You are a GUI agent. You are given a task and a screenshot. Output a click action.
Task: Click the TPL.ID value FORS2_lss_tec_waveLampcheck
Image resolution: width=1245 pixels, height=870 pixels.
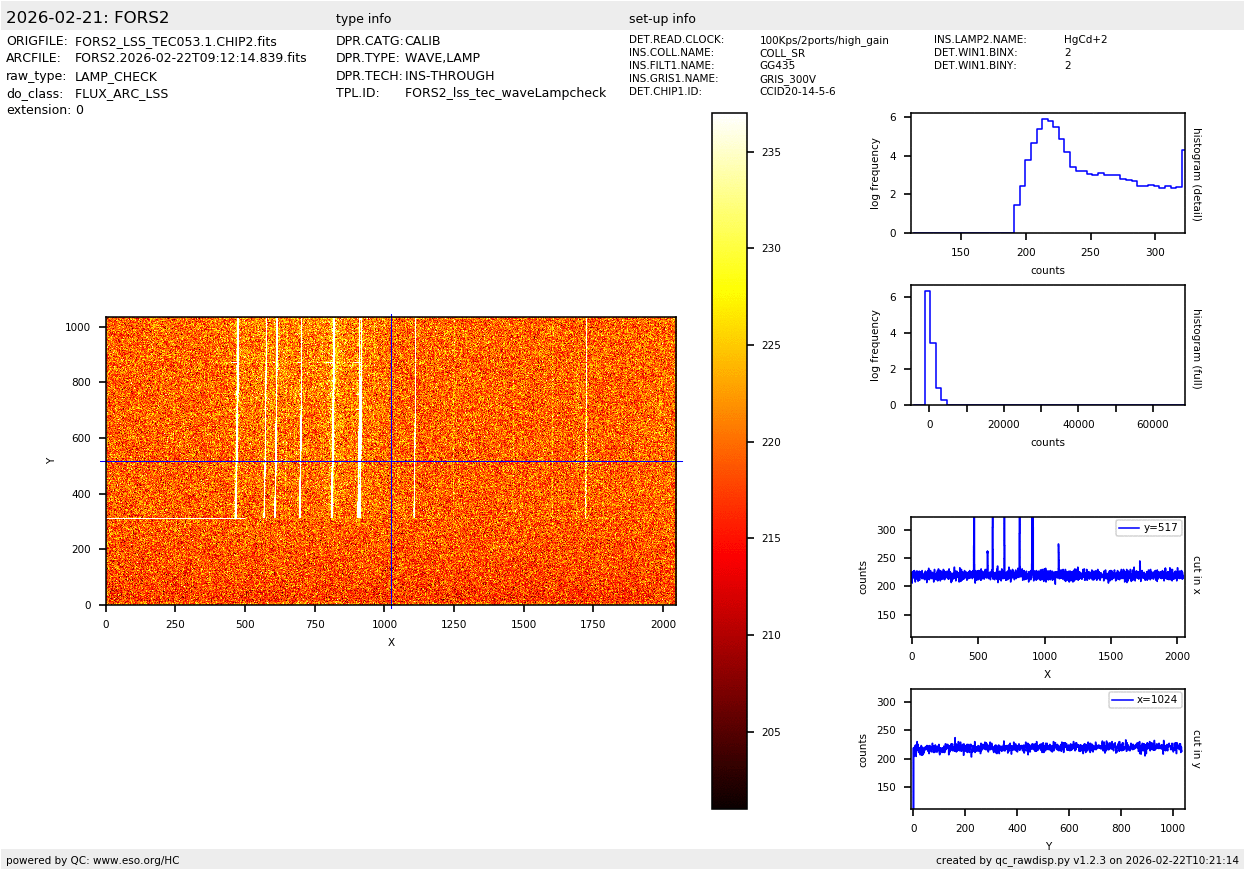pyautogui.click(x=505, y=93)
